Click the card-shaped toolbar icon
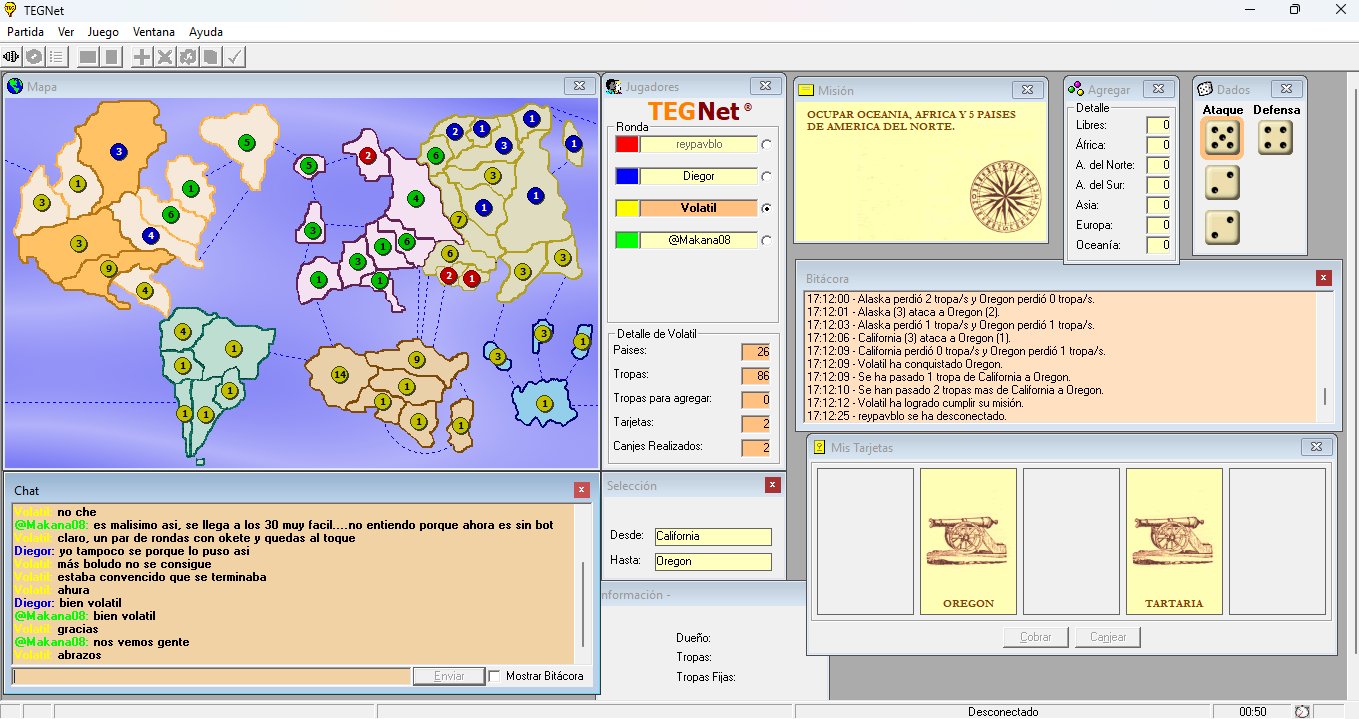This screenshot has width=1359, height=719. pos(211,57)
